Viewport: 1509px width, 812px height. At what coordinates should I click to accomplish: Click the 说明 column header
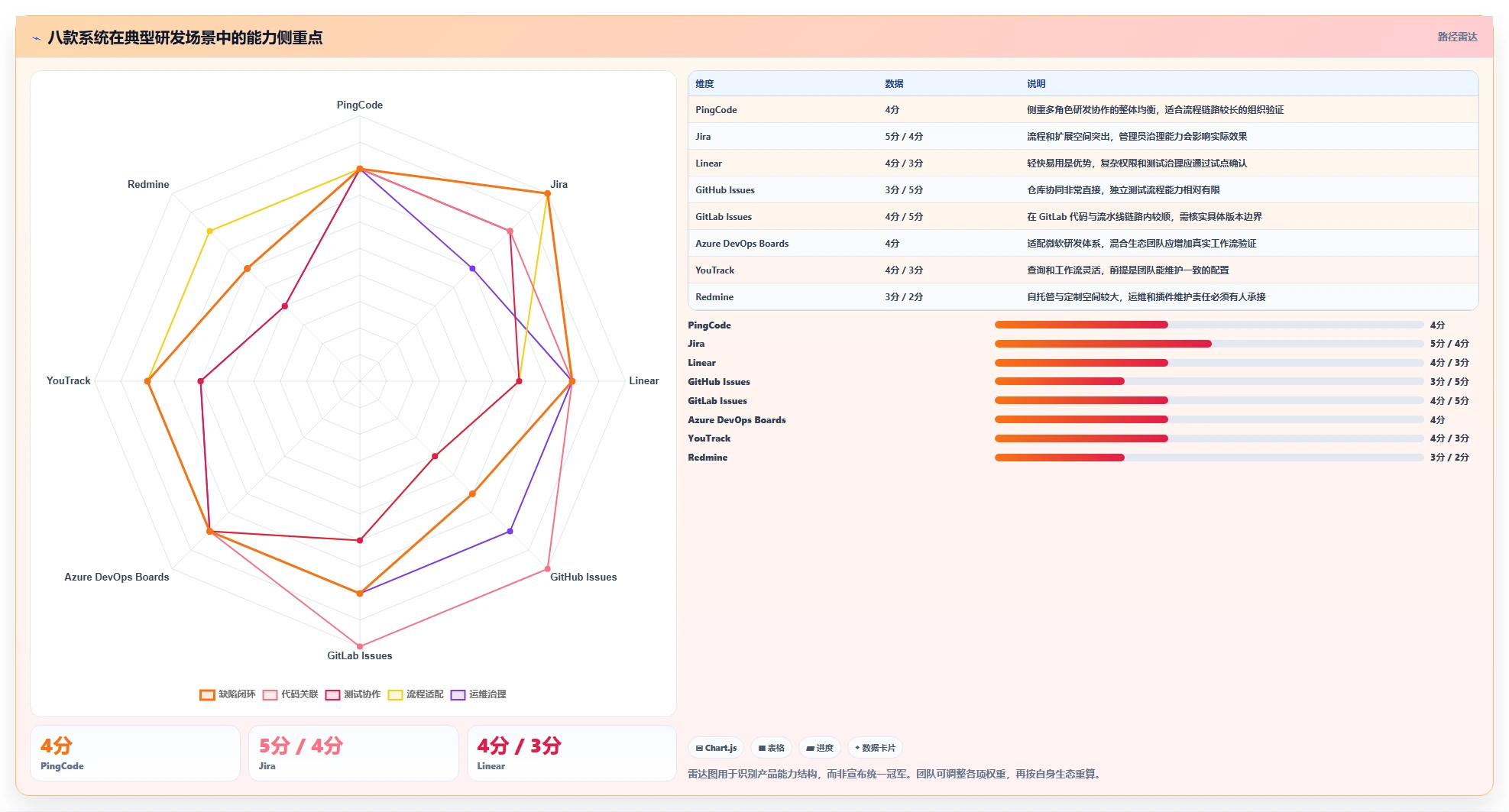point(1036,84)
